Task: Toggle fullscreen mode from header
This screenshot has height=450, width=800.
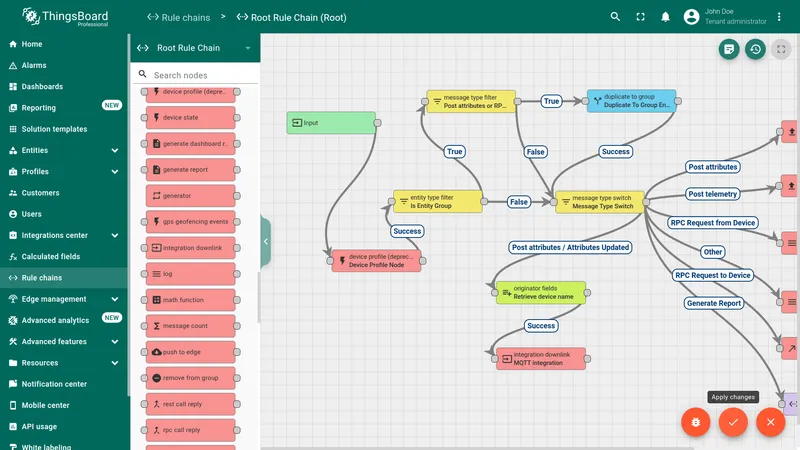Action: 640,17
